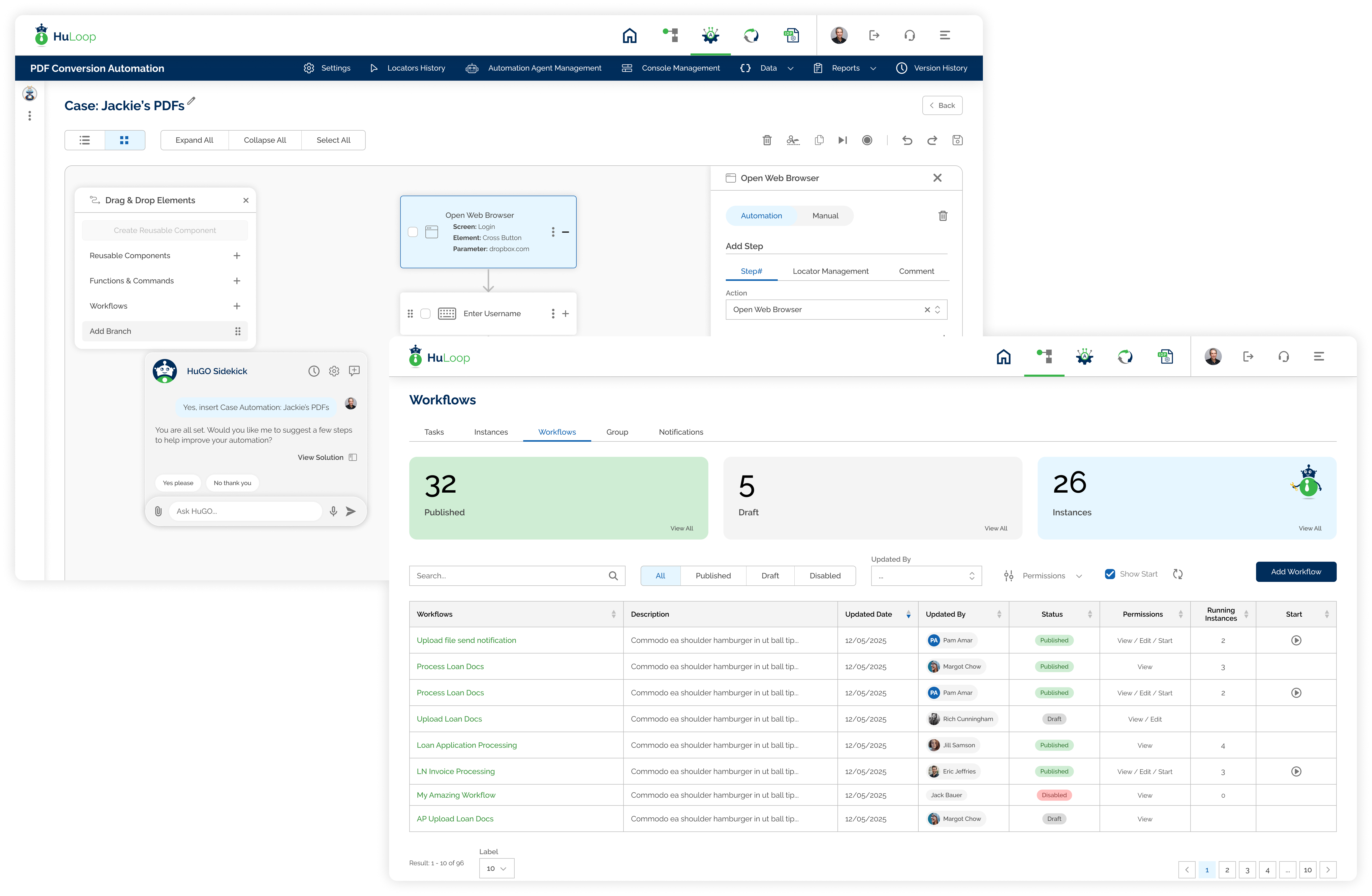Start new HuGO Sidekick chat
The height and width of the screenshot is (896, 1372).
(355, 371)
